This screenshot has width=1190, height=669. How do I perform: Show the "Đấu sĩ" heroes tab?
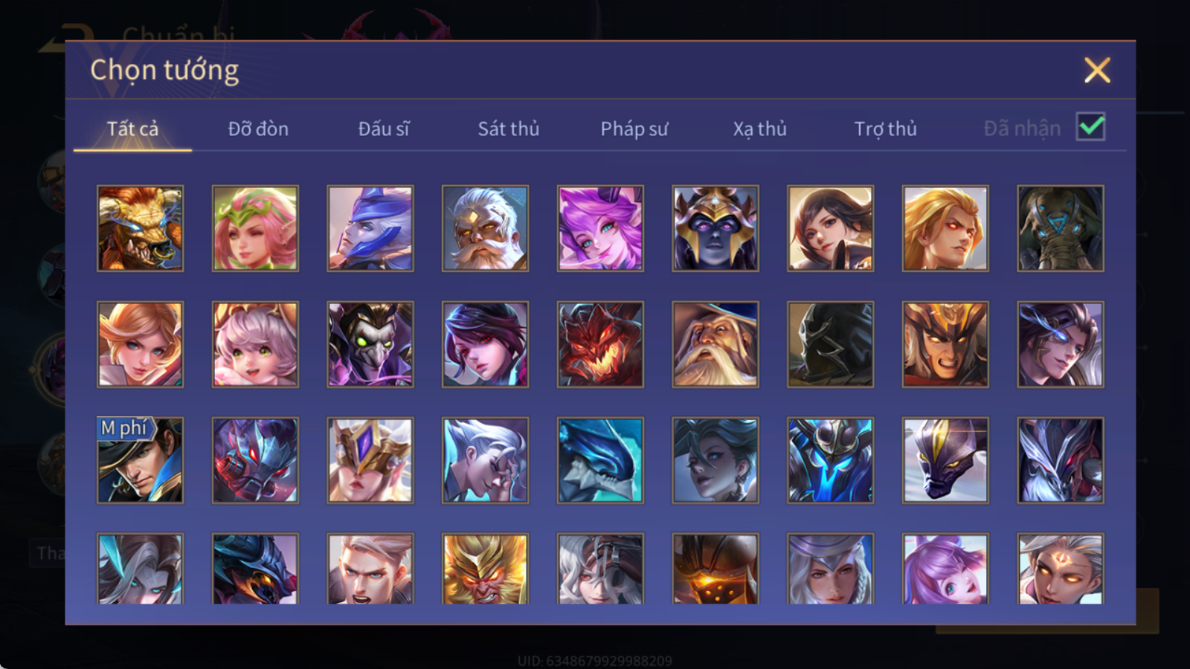coord(383,129)
